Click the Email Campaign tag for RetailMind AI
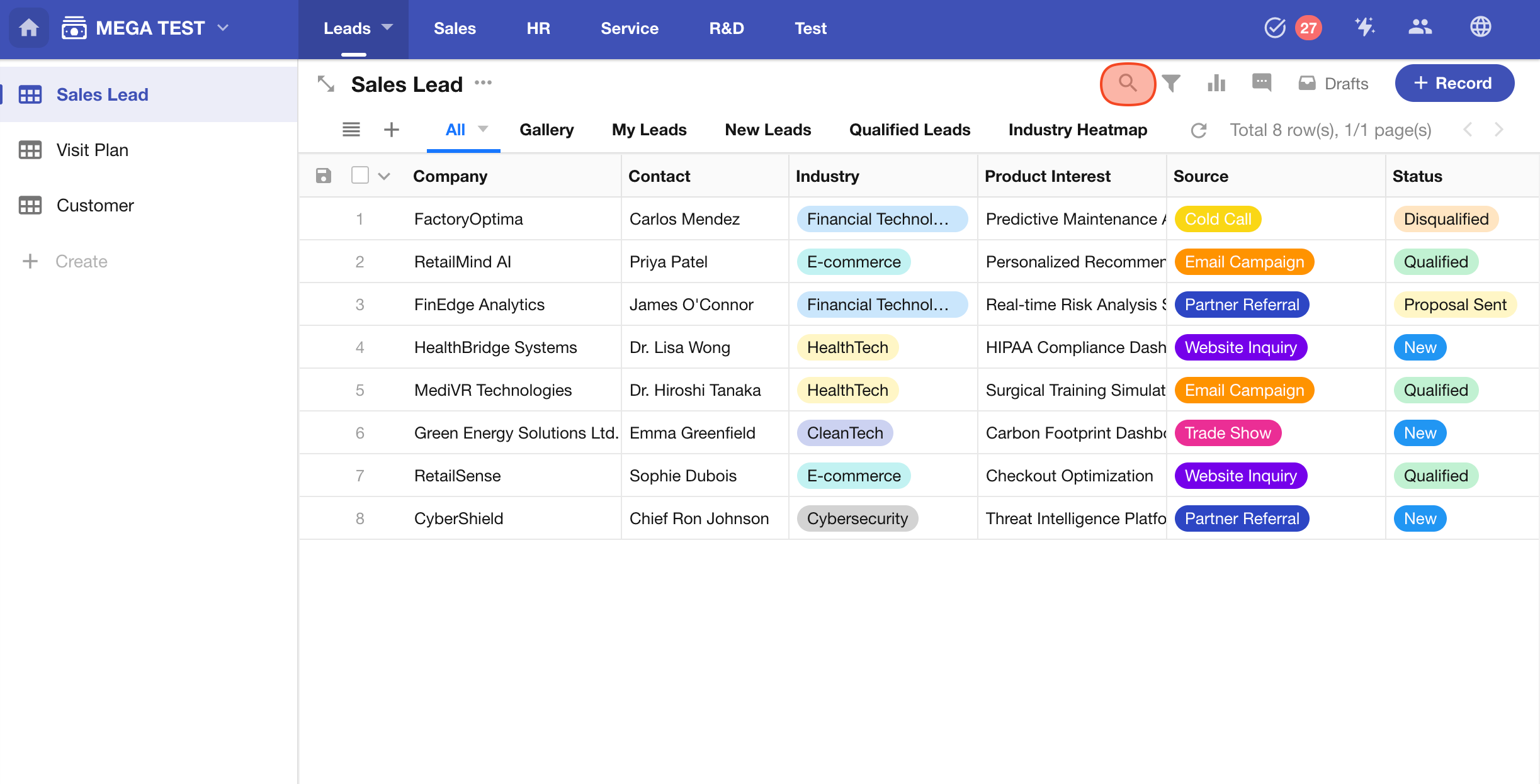The width and height of the screenshot is (1540, 784). pyautogui.click(x=1243, y=262)
